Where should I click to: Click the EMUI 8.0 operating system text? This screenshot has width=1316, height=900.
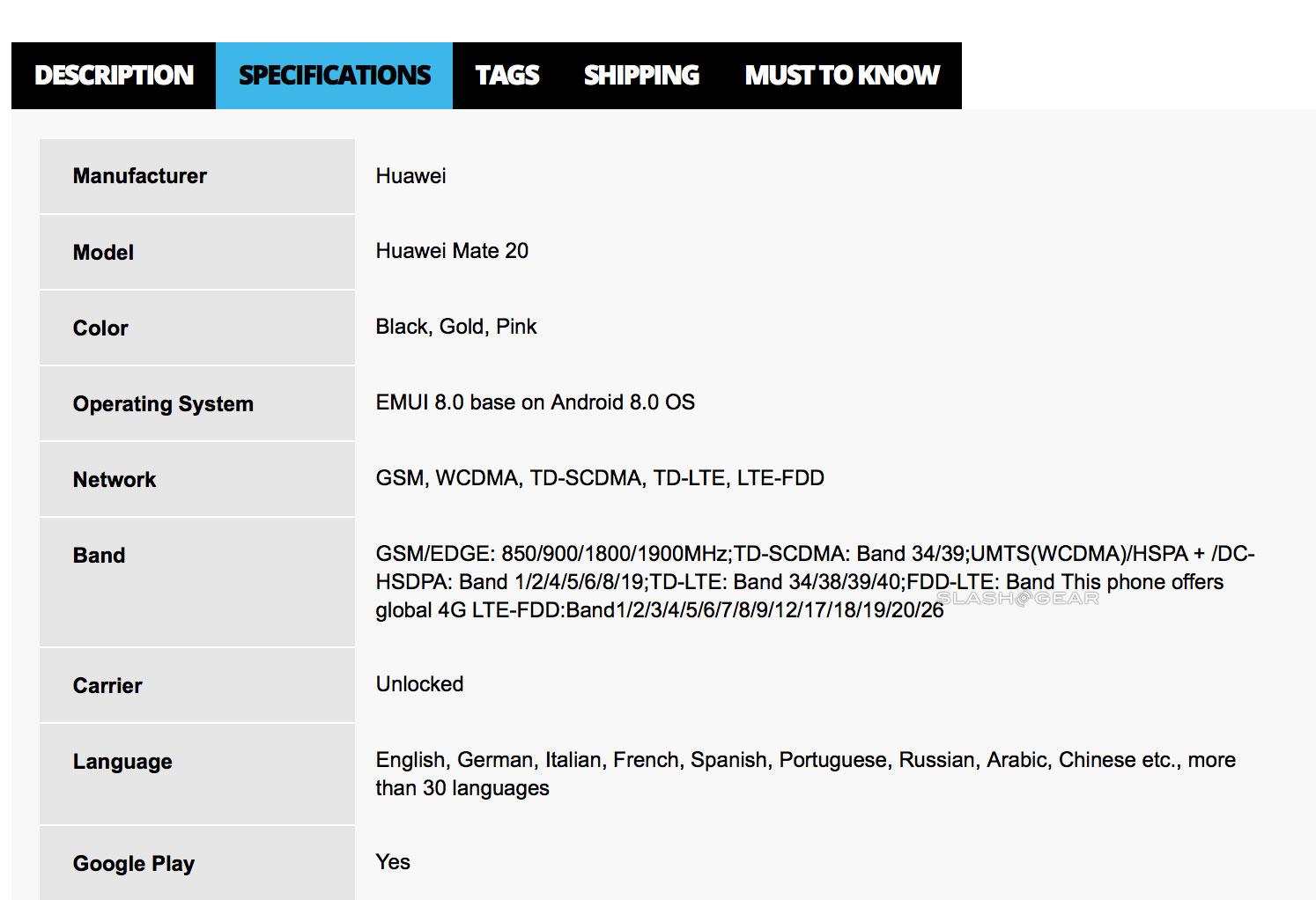tap(535, 402)
